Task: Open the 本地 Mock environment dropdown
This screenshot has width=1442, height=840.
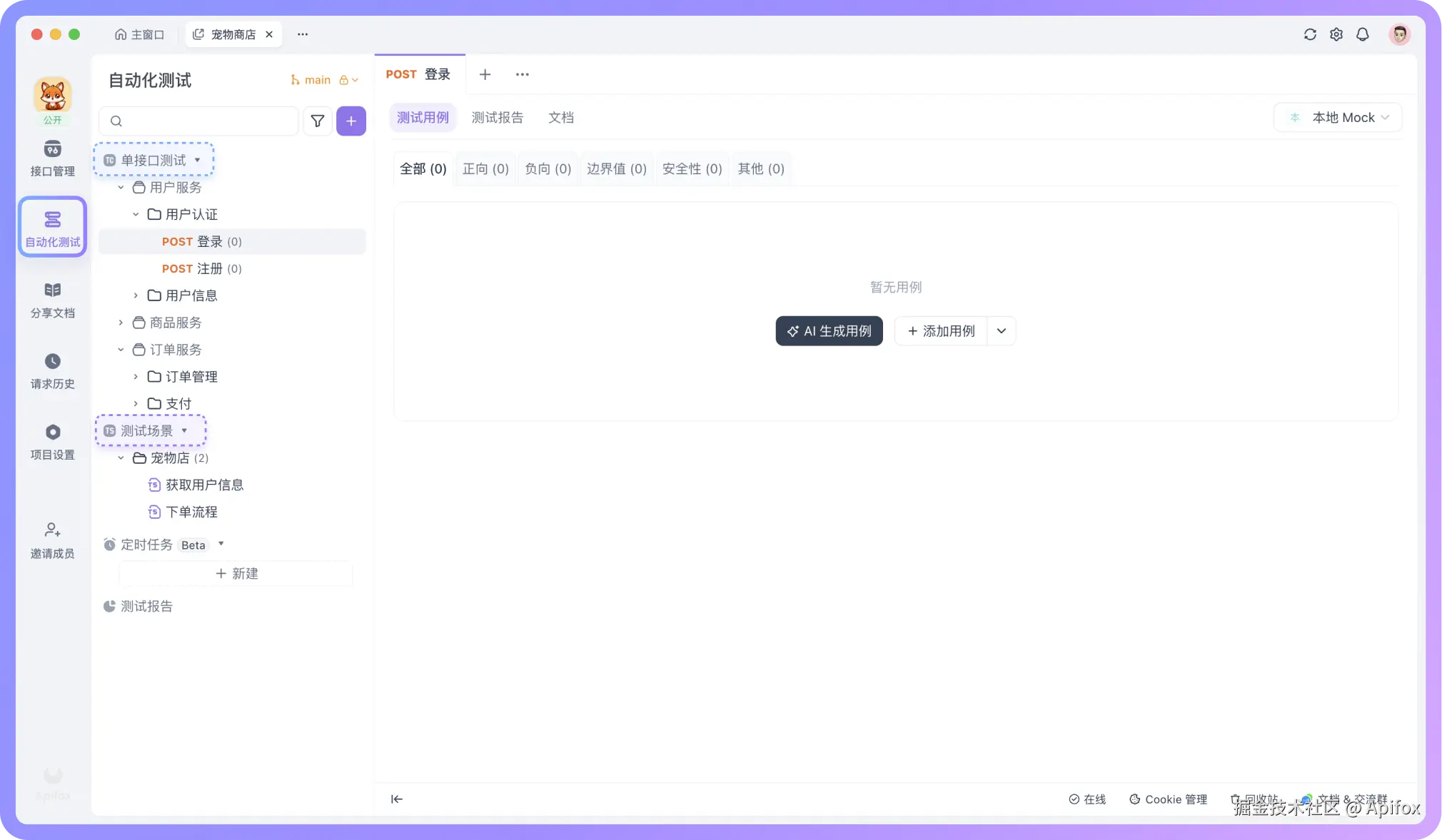Action: tap(1338, 118)
